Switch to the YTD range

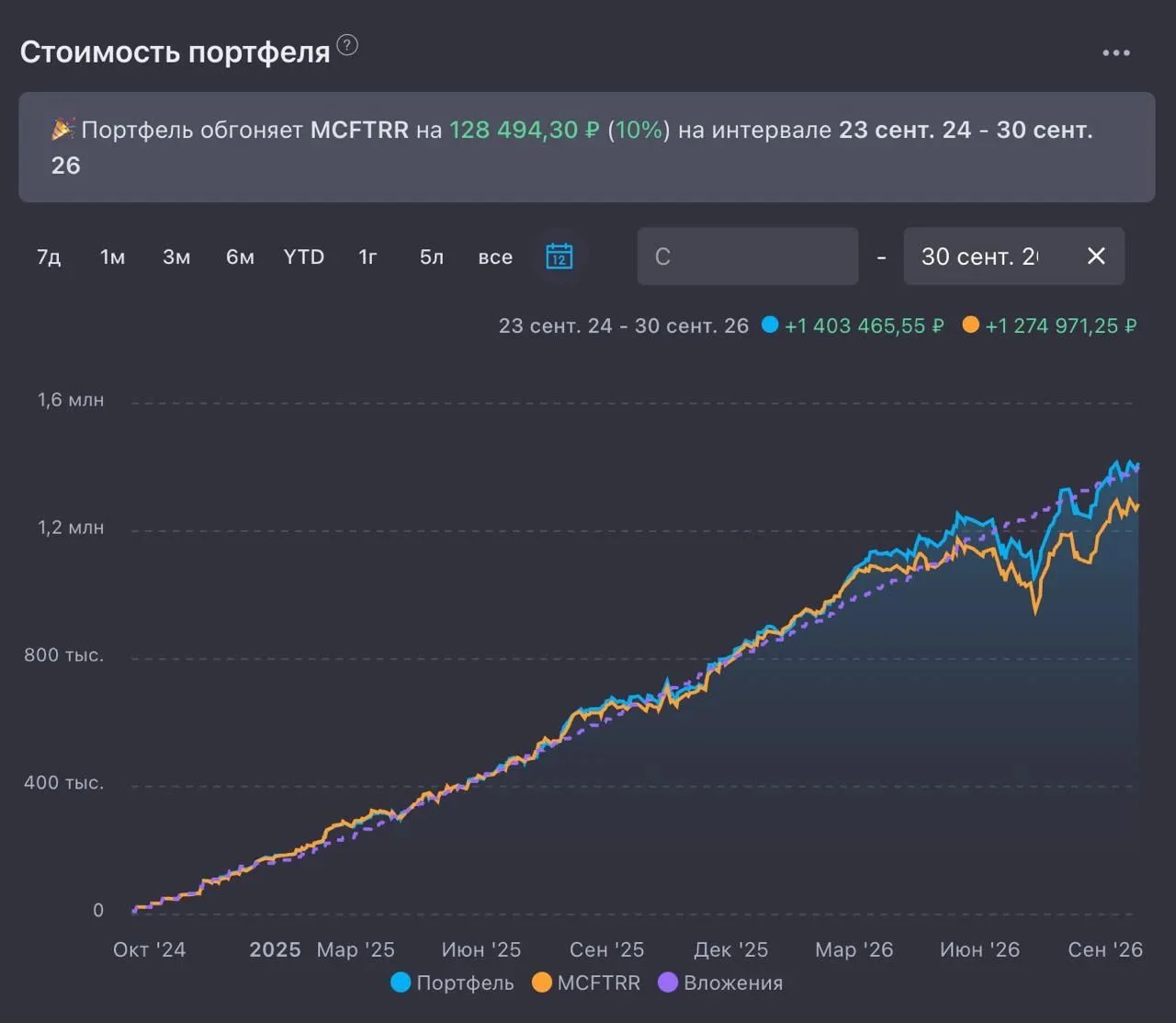point(304,257)
